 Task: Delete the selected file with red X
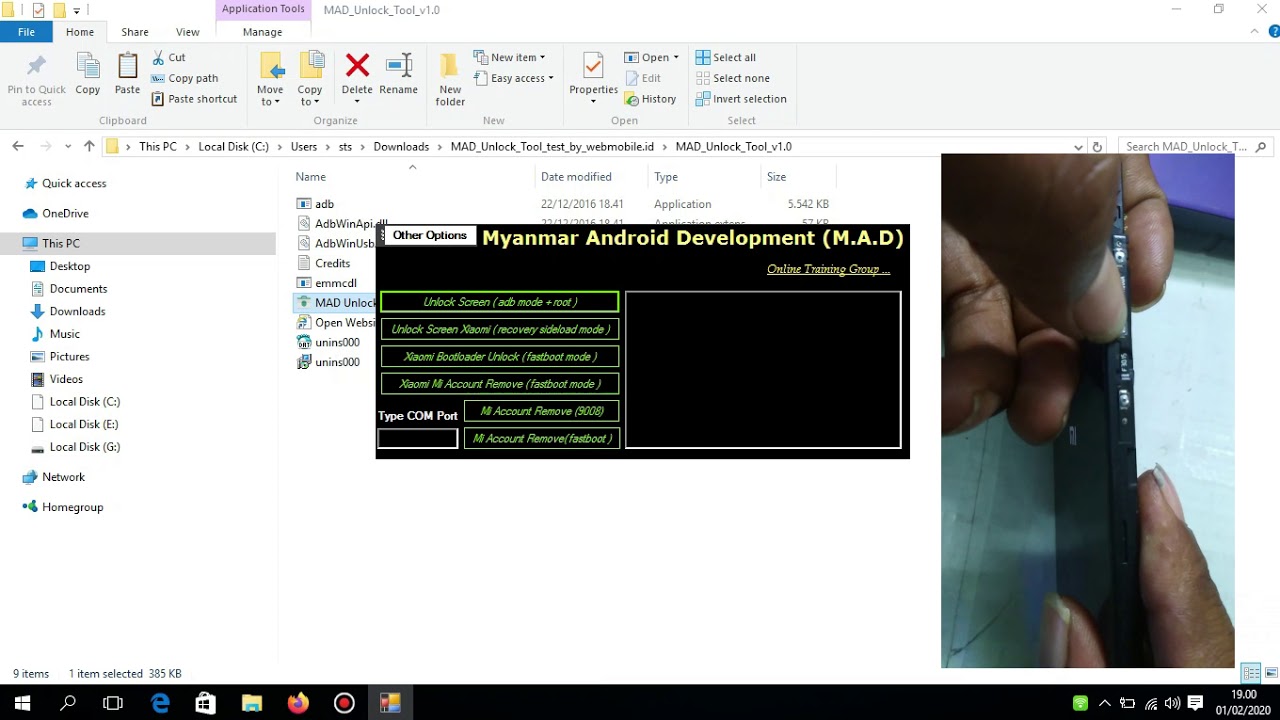[x=357, y=75]
